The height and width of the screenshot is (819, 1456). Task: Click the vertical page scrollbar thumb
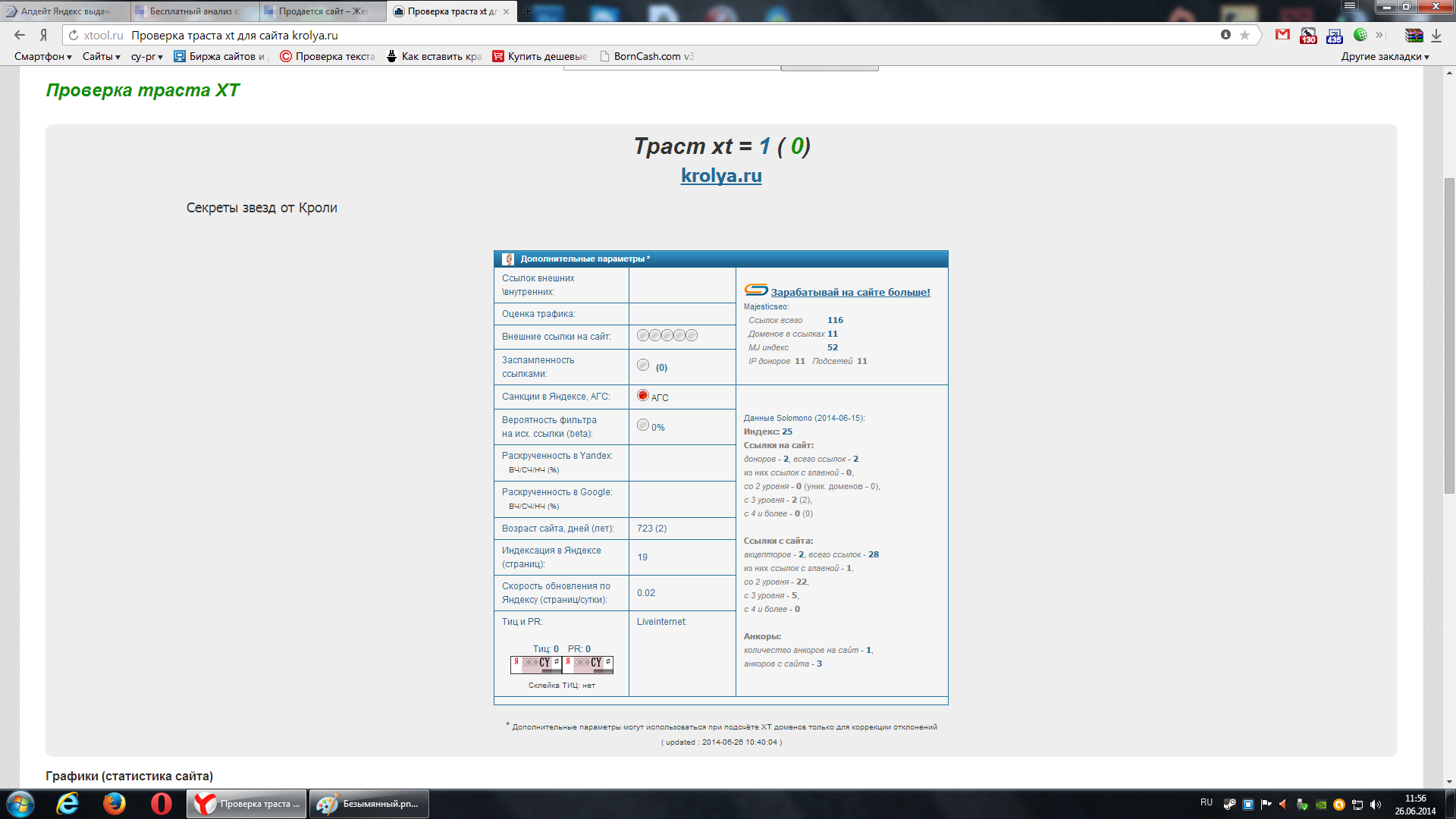coord(1449,334)
